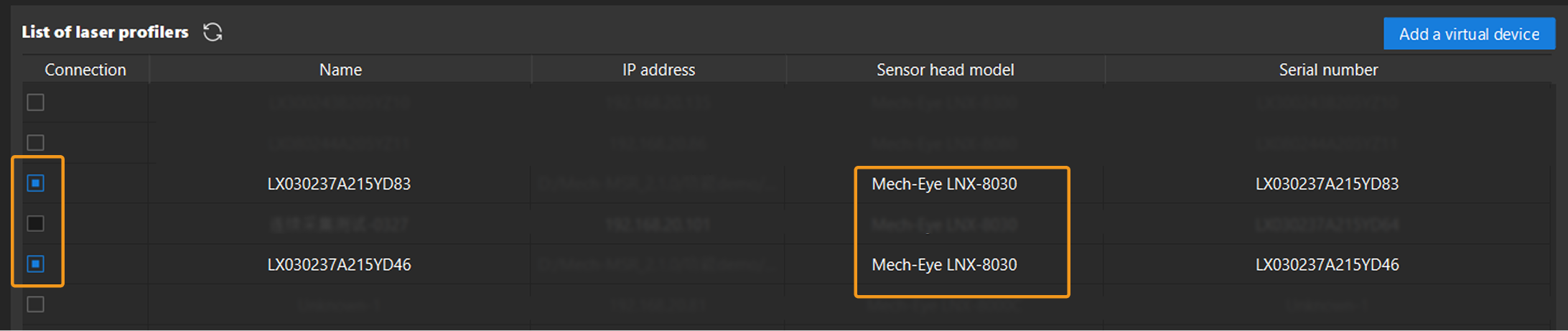Screen dimensions: 1568x331
Task: Click the Add a virtual device button
Action: point(1468,34)
